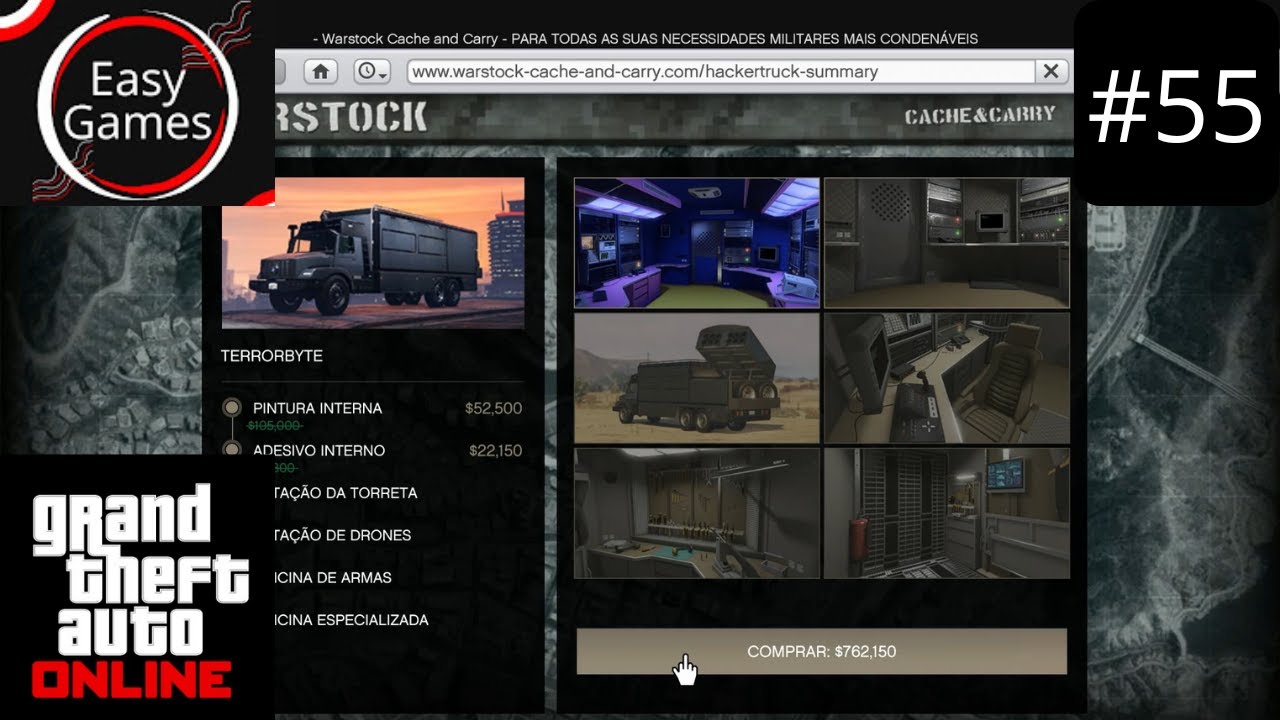Click the $22,150 price text

(x=493, y=450)
